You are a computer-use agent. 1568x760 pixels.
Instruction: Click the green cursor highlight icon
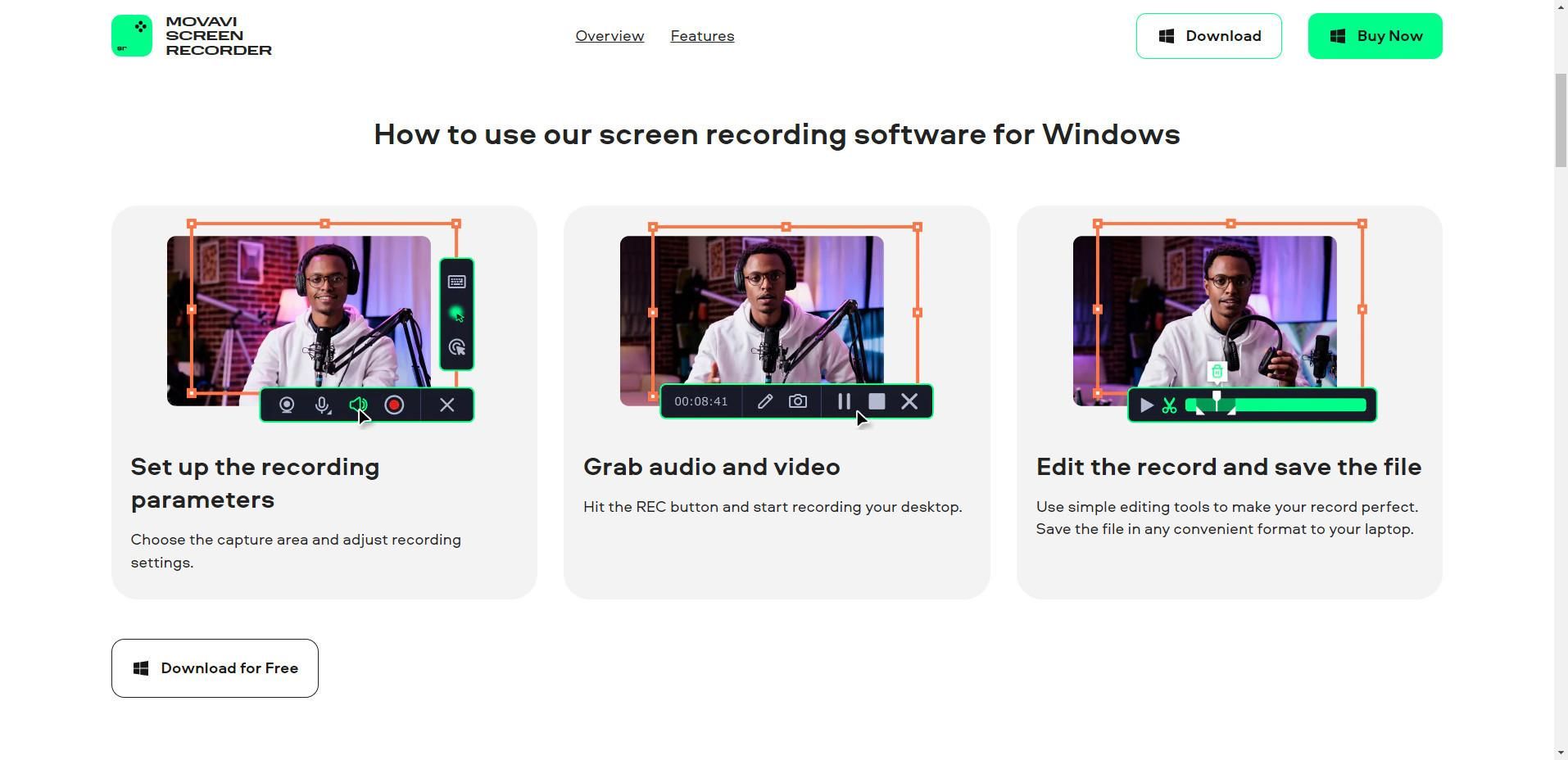(457, 314)
